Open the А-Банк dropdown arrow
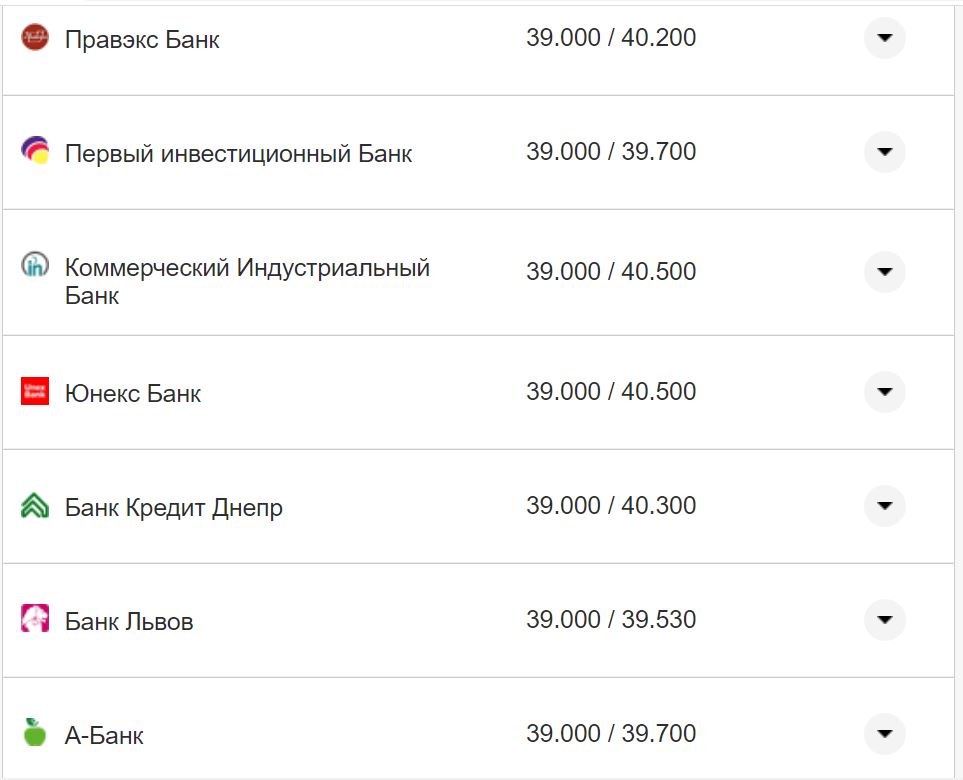 (884, 733)
